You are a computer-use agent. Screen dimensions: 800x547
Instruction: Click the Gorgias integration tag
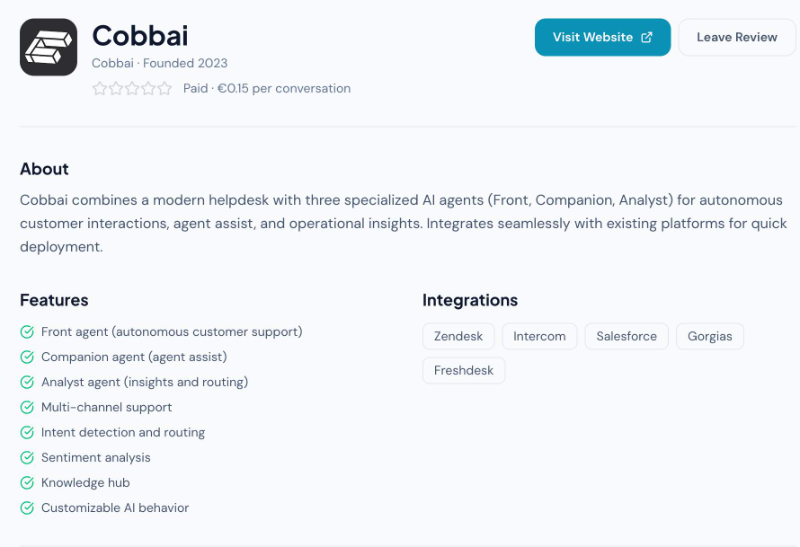pyautogui.click(x=710, y=336)
